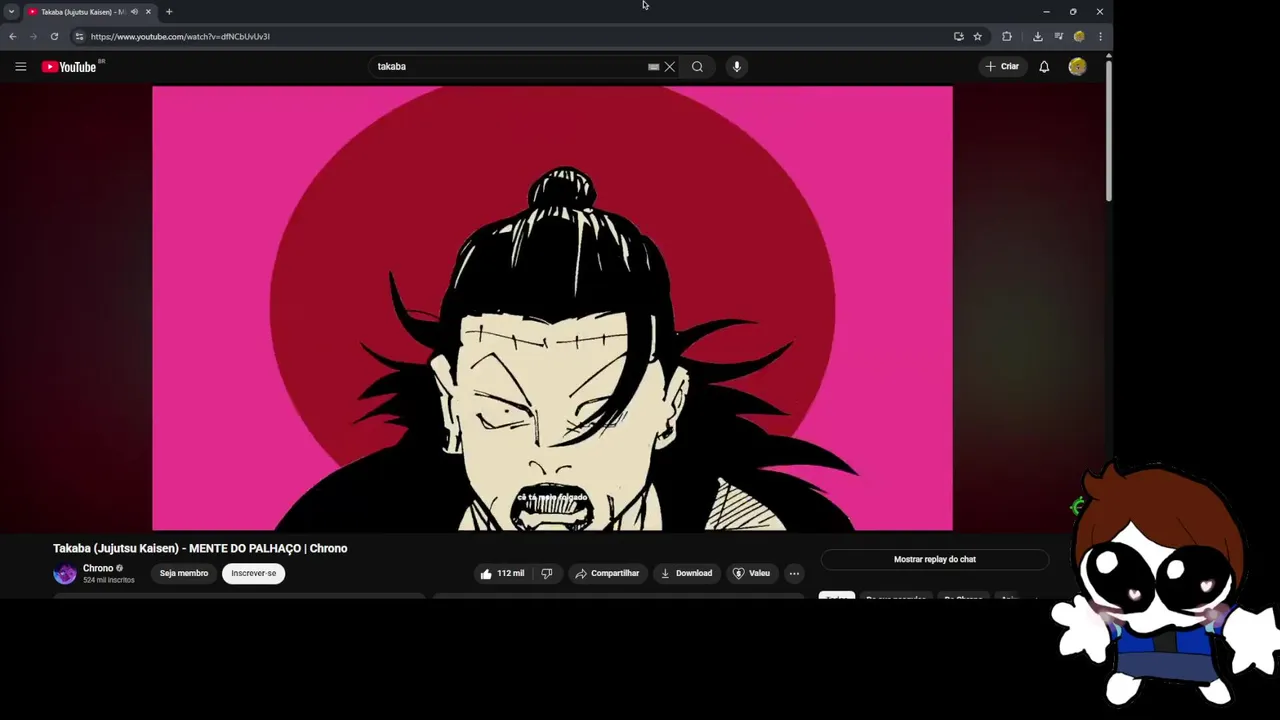Start voice search with the microphone
Image resolution: width=1280 pixels, height=720 pixels.
(x=737, y=67)
